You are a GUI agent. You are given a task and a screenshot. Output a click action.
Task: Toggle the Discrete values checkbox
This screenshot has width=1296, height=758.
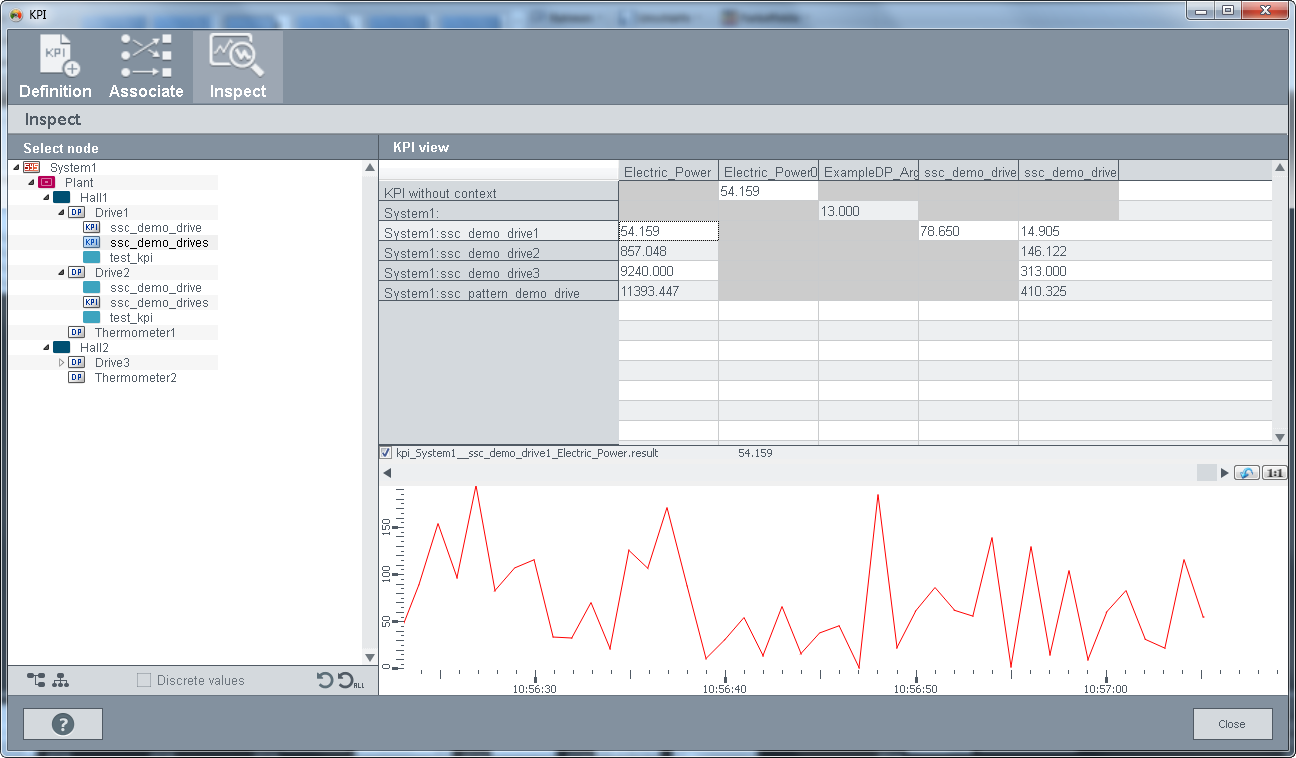pyautogui.click(x=144, y=681)
